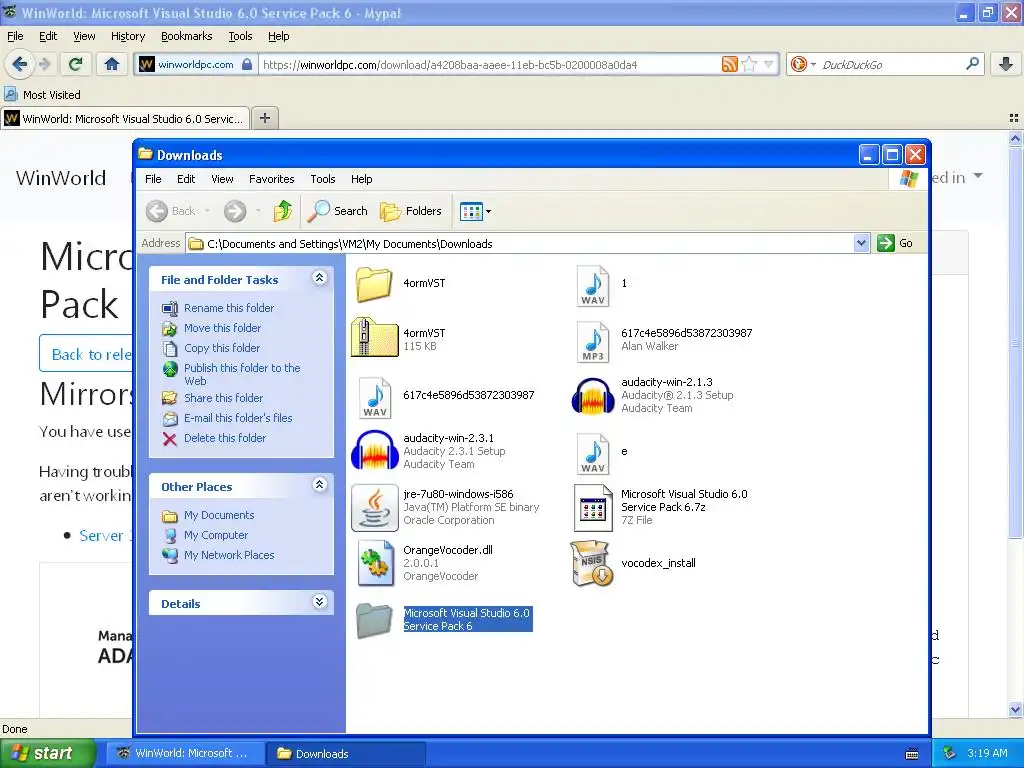Click the Go button next to Address
The width and height of the screenshot is (1024, 768).
click(896, 243)
